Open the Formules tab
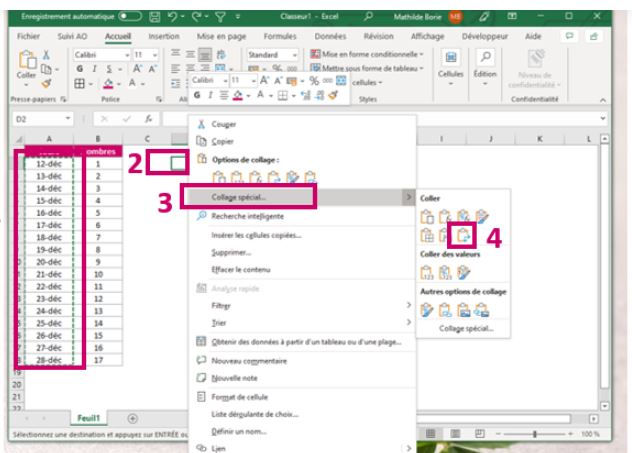The width and height of the screenshot is (632, 453). (x=280, y=36)
